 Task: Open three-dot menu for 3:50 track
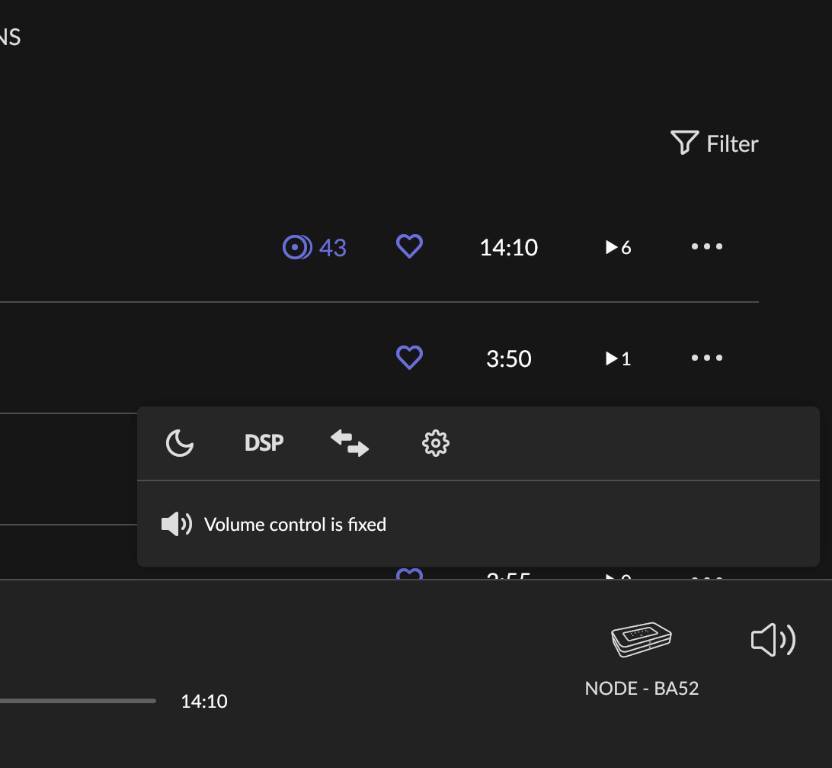point(707,358)
